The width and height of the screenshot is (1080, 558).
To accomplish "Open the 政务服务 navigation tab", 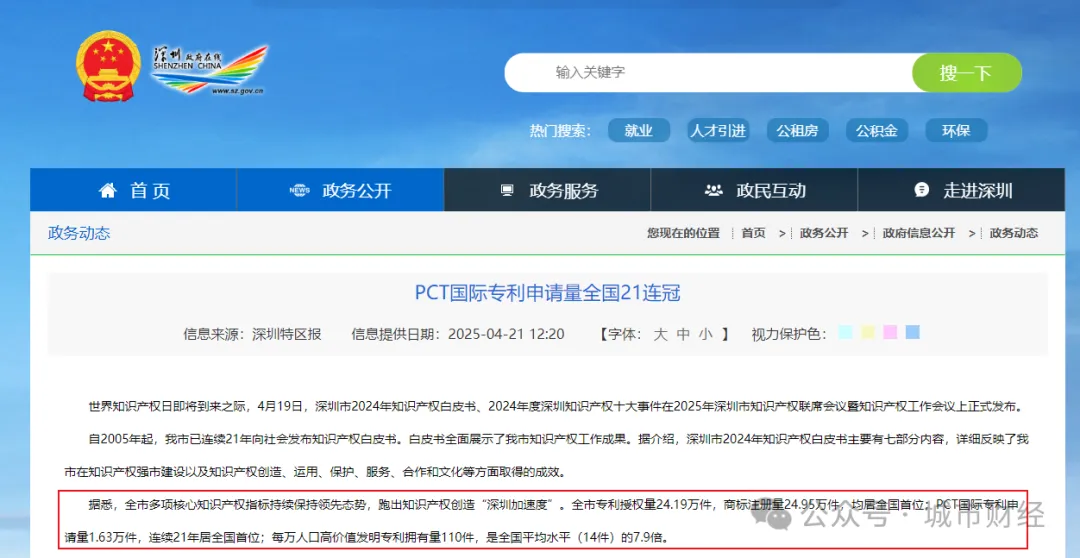I will (548, 190).
